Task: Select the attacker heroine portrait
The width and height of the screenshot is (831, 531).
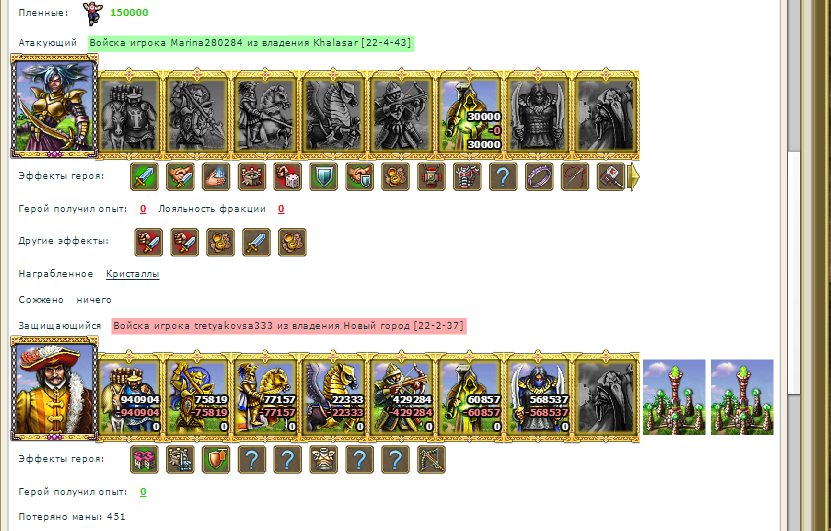Action: click(54, 106)
